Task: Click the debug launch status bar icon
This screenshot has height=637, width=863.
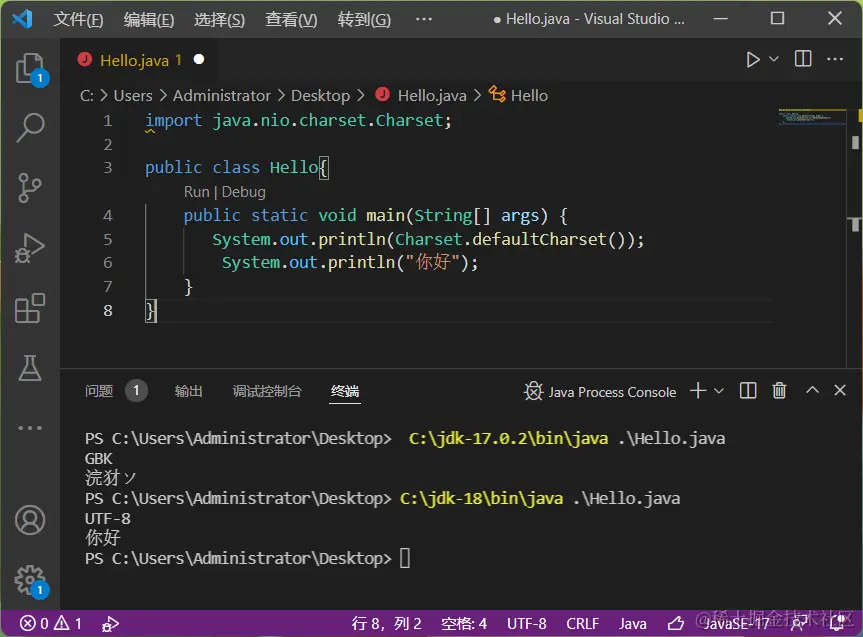Action: (110, 624)
